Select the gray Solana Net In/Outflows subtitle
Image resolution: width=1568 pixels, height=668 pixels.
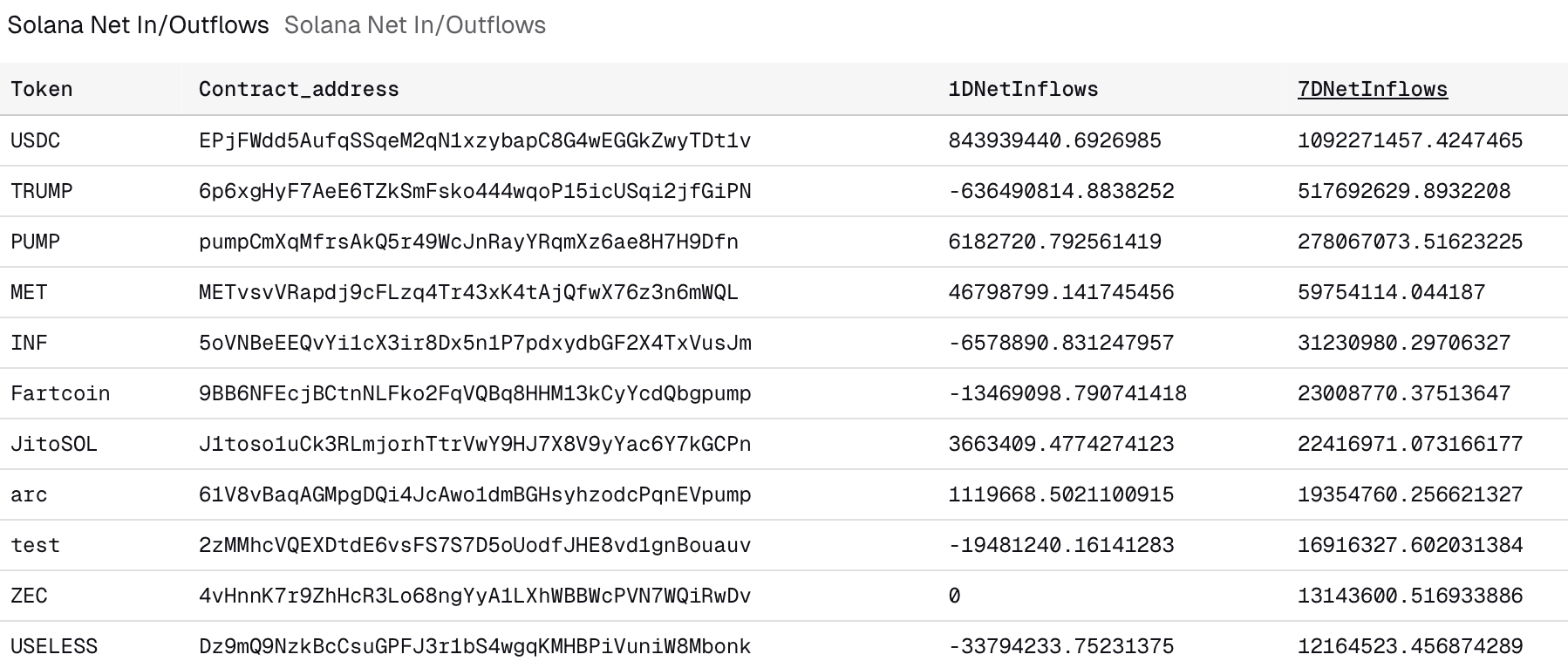tap(415, 24)
